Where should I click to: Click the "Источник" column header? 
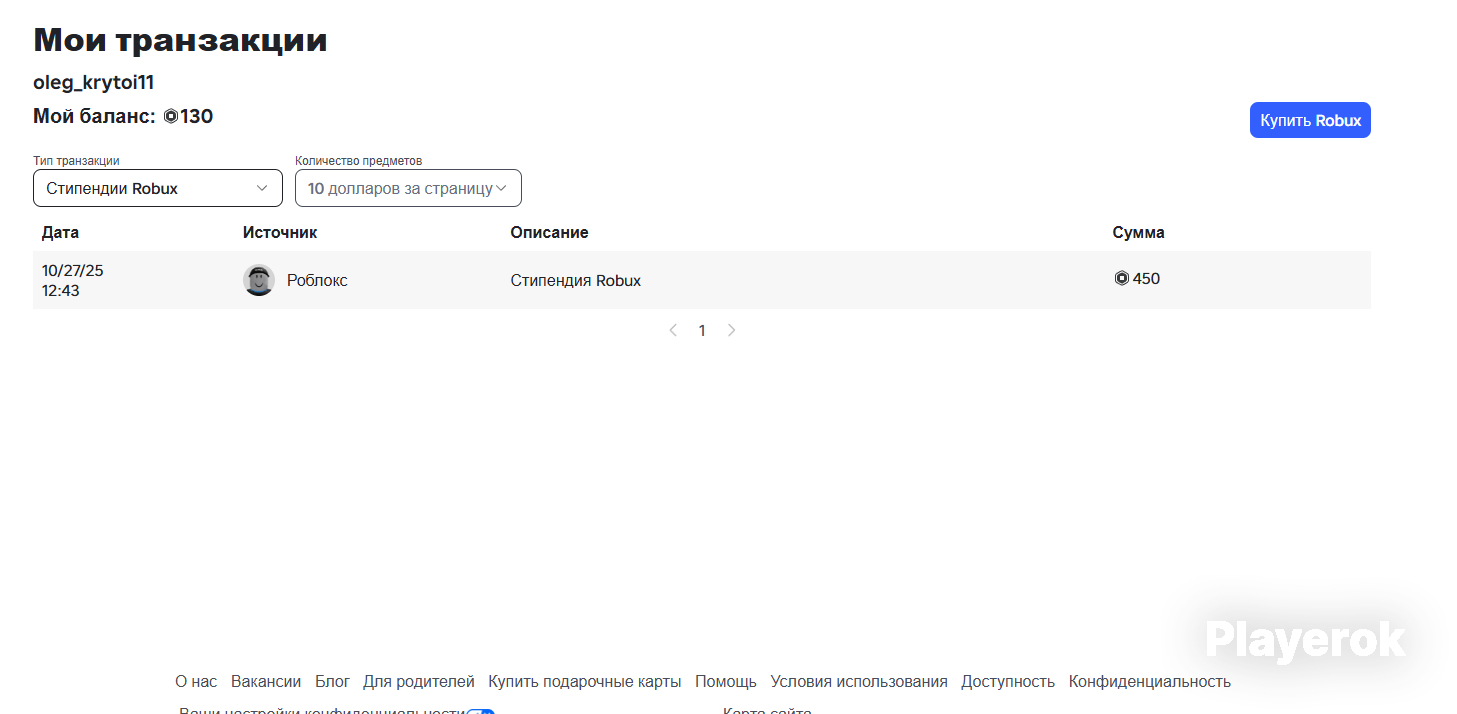click(280, 232)
